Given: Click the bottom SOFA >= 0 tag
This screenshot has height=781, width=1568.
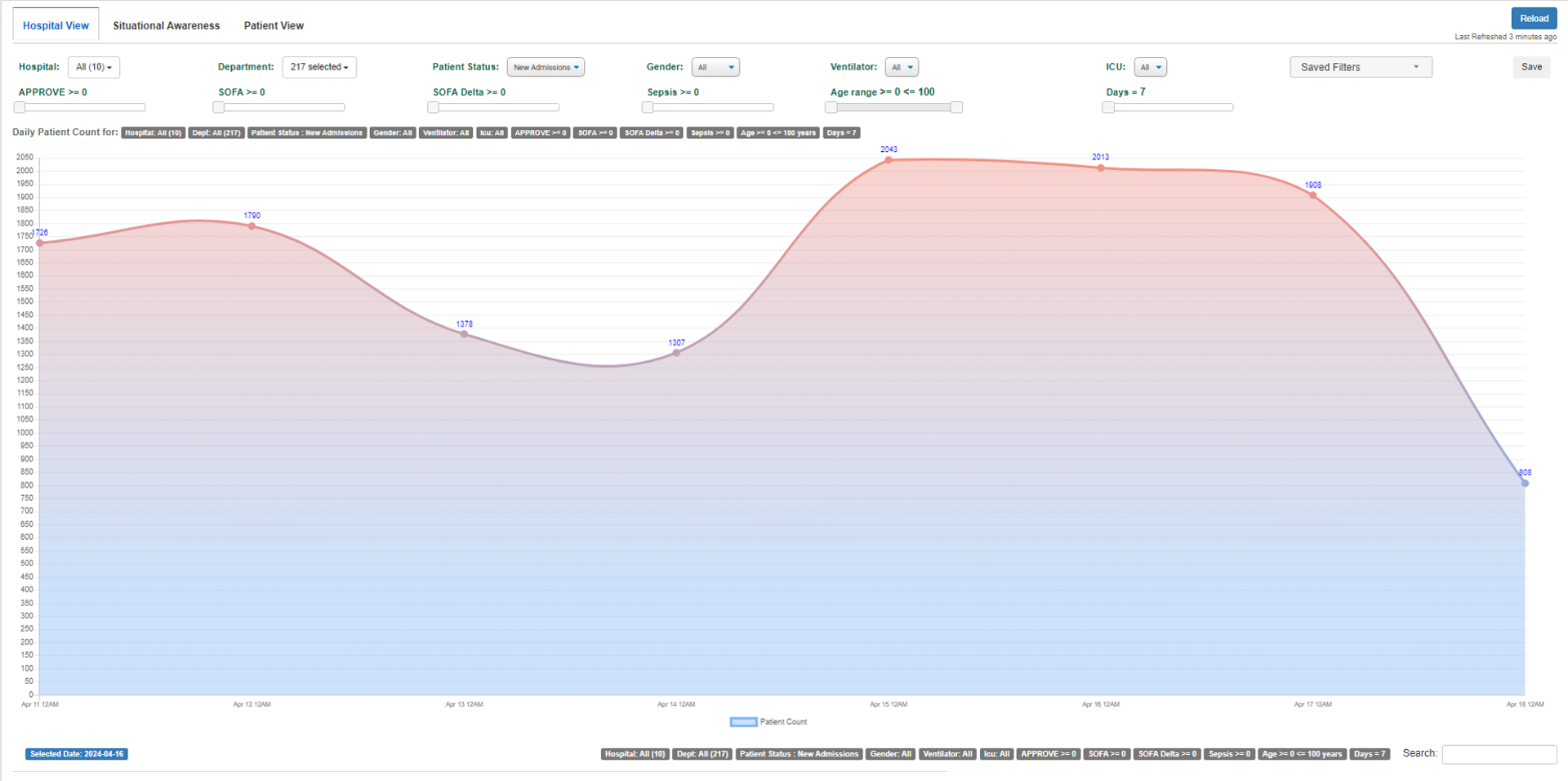Looking at the screenshot, I should click(1107, 754).
